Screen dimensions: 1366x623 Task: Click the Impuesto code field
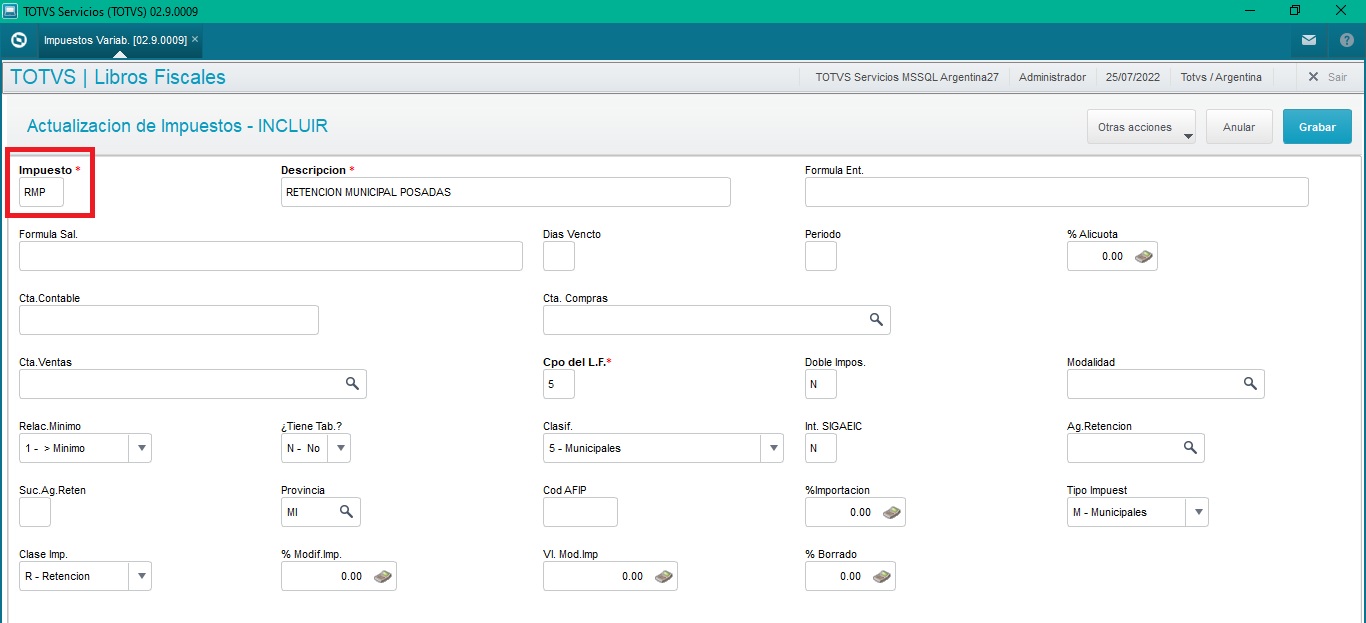pos(41,192)
